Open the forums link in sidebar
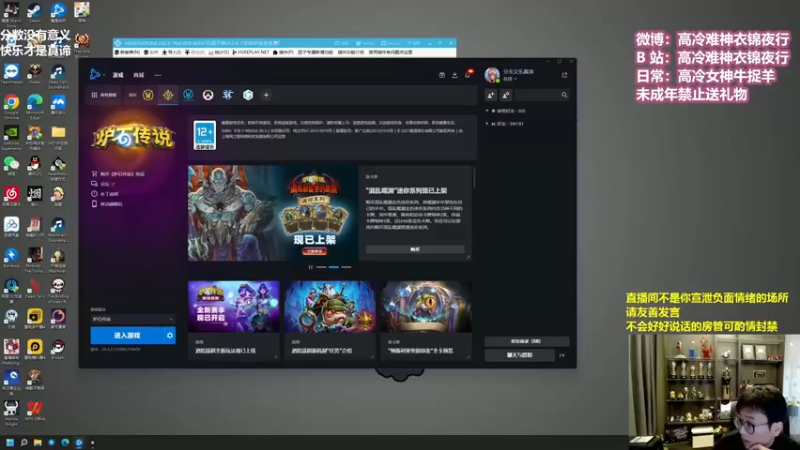 click(x=104, y=184)
